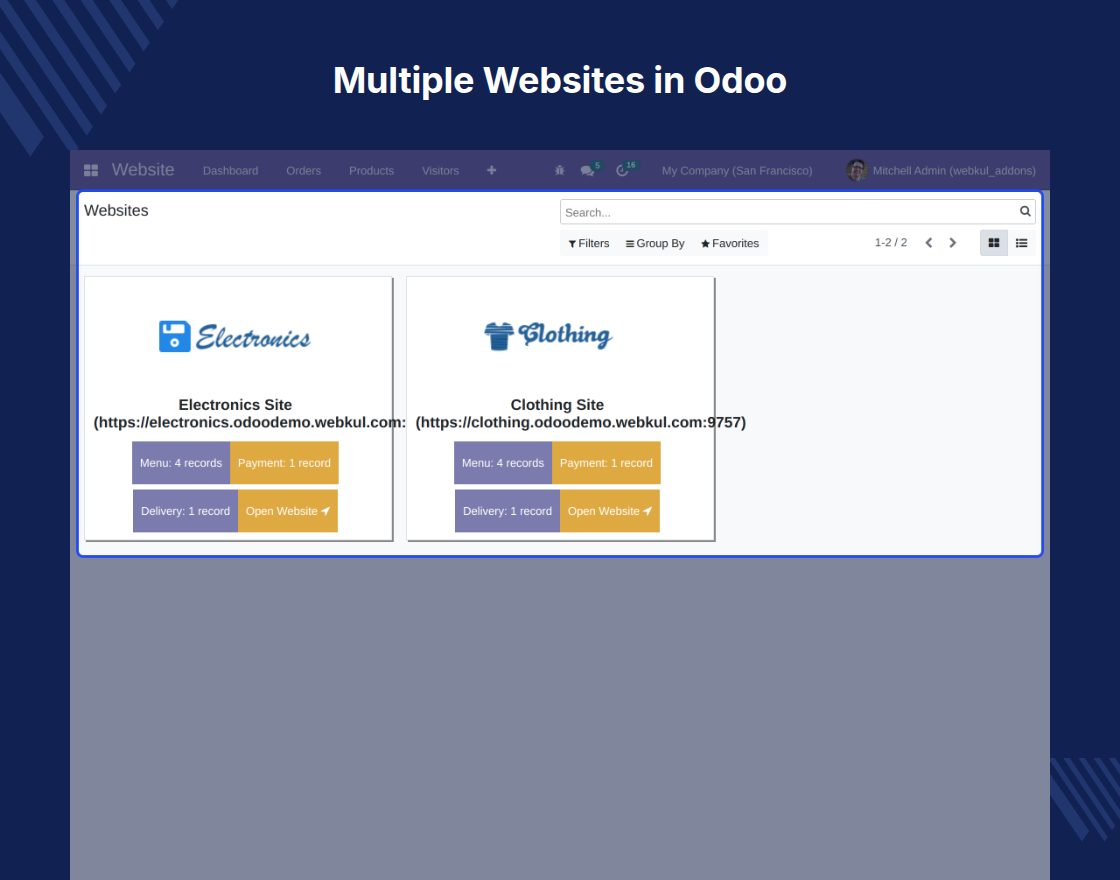Viewport: 1120px width, 880px height.
Task: Open the Products menu
Action: (x=371, y=171)
